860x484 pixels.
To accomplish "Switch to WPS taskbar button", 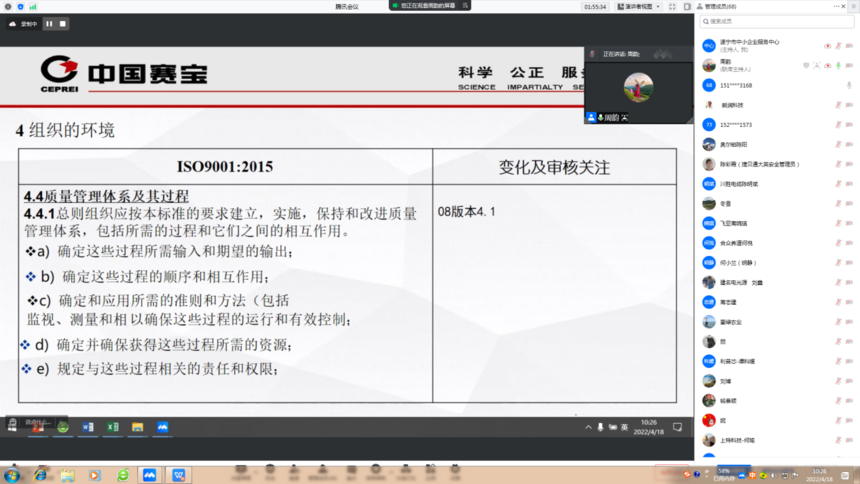I will pos(179,475).
